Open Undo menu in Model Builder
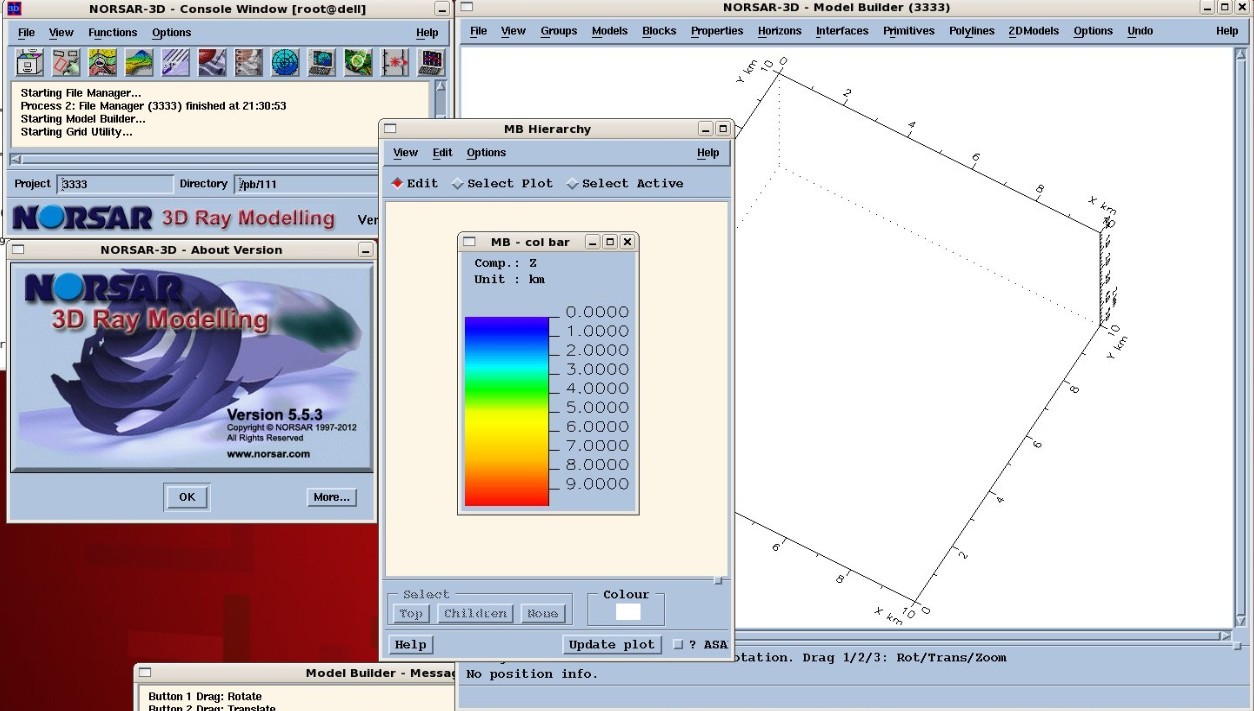 [1140, 31]
